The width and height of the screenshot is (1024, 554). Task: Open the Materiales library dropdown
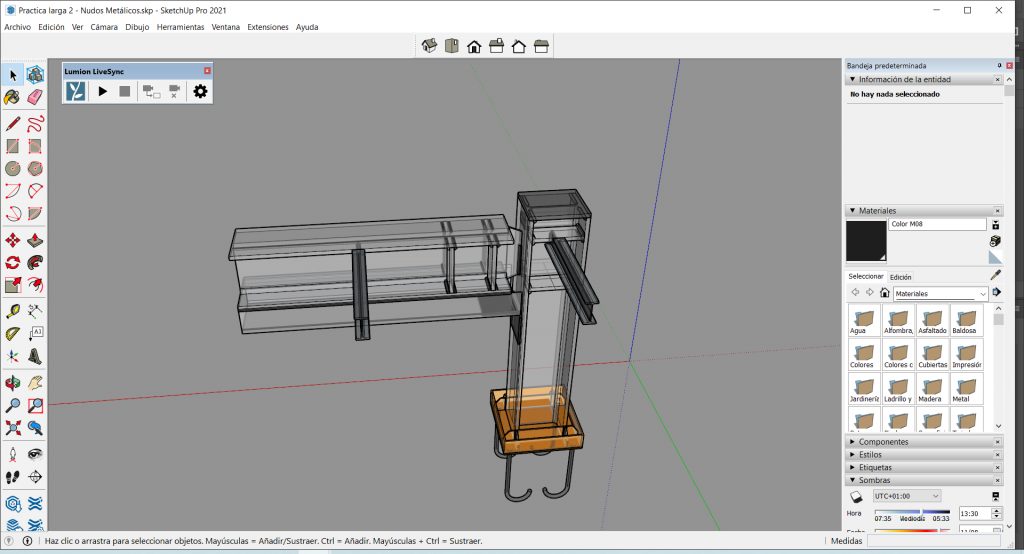(983, 293)
